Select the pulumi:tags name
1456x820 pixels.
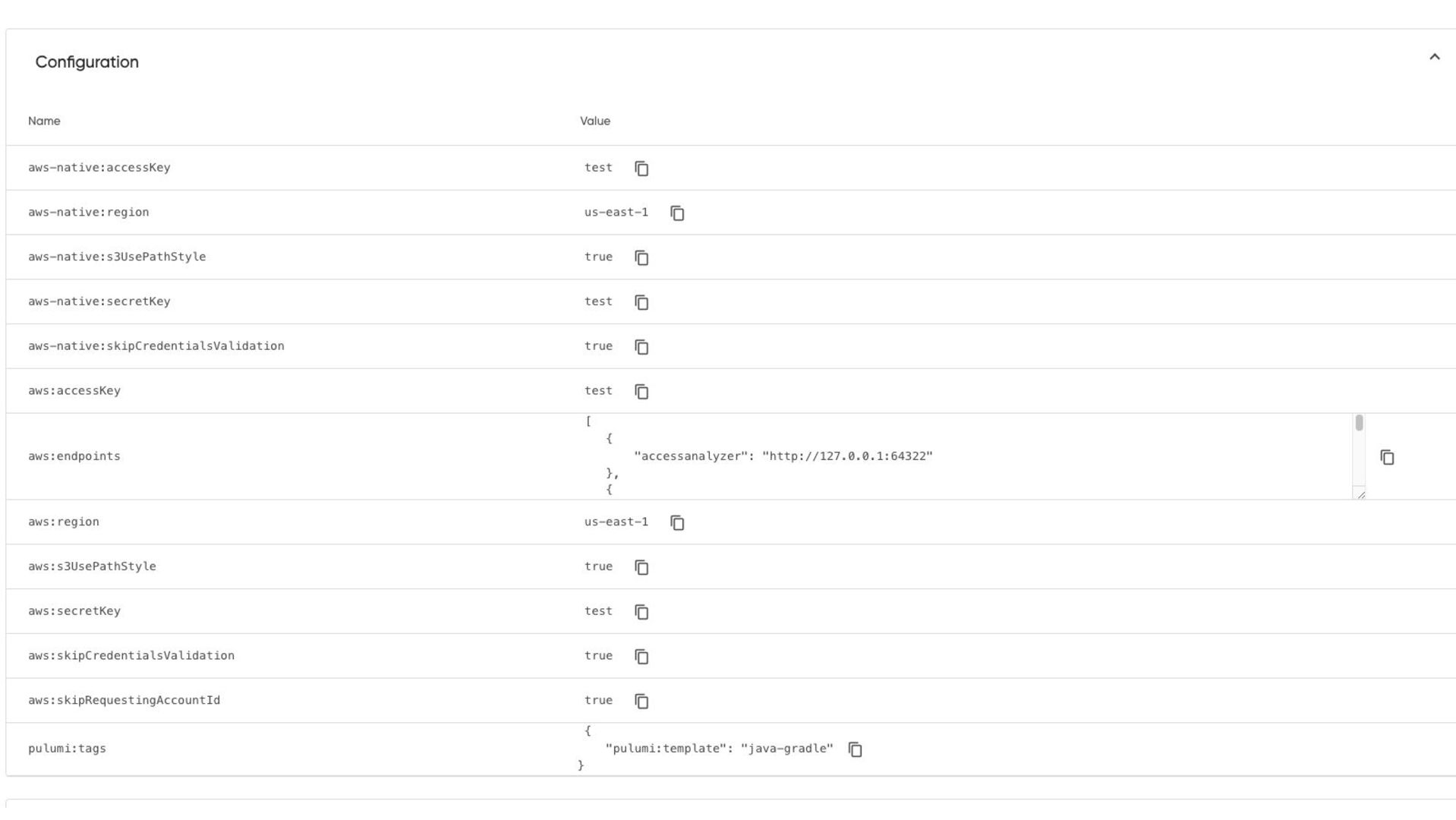[x=68, y=749]
